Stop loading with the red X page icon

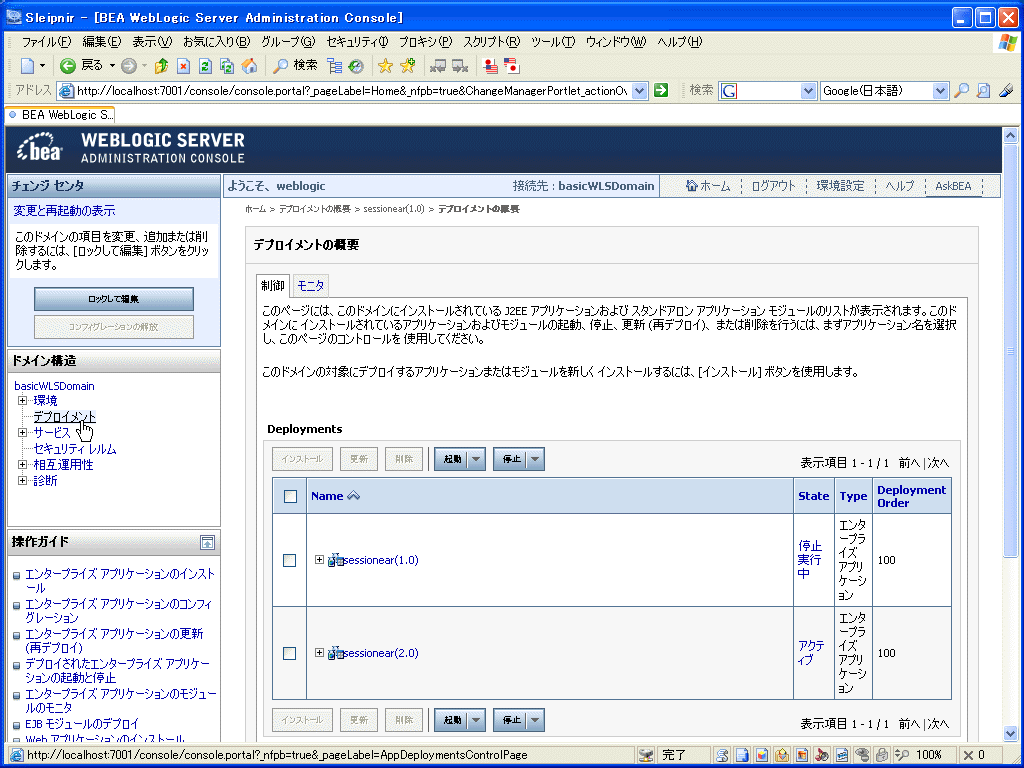(184, 66)
